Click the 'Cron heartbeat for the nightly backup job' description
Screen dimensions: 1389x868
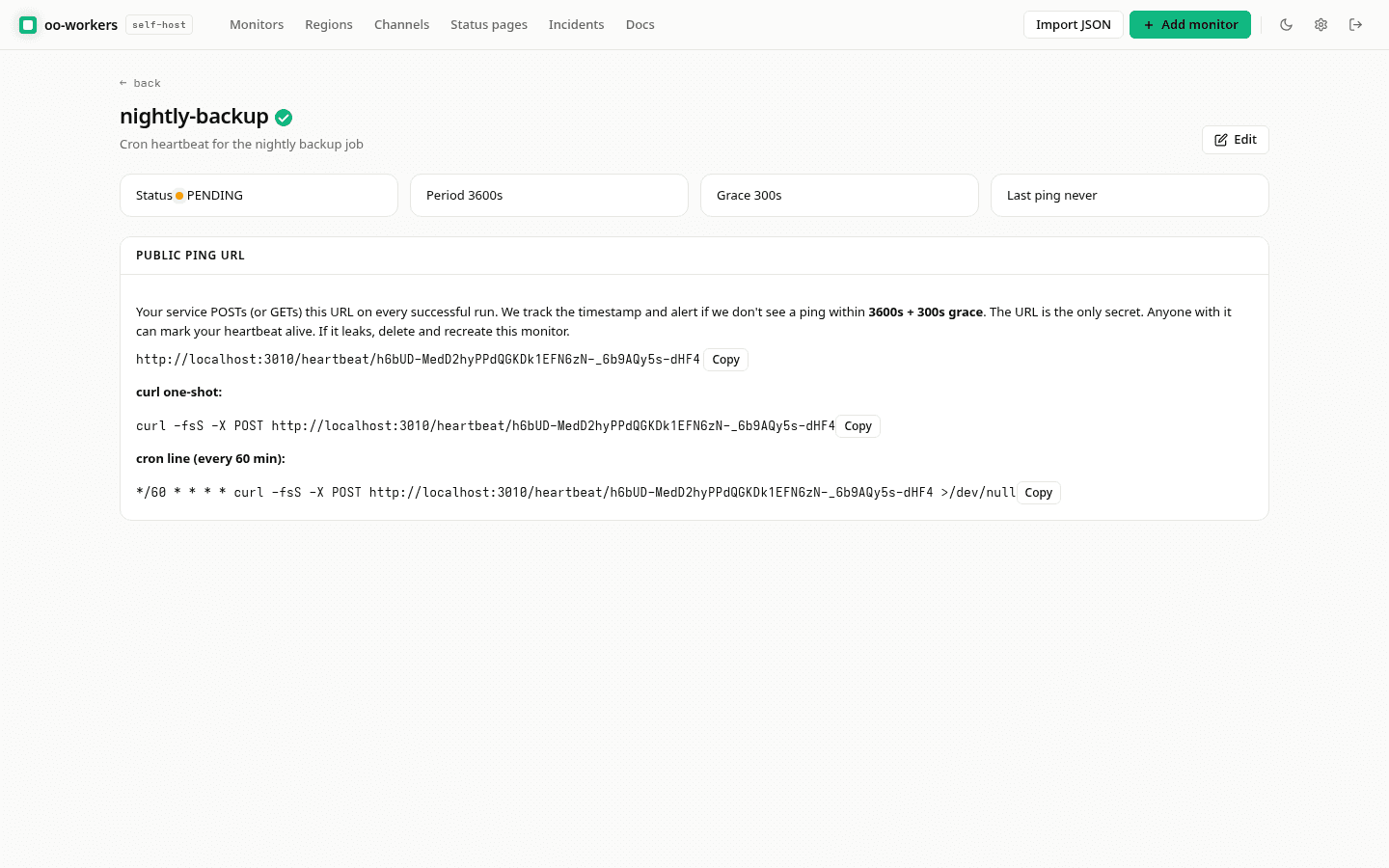241,145
